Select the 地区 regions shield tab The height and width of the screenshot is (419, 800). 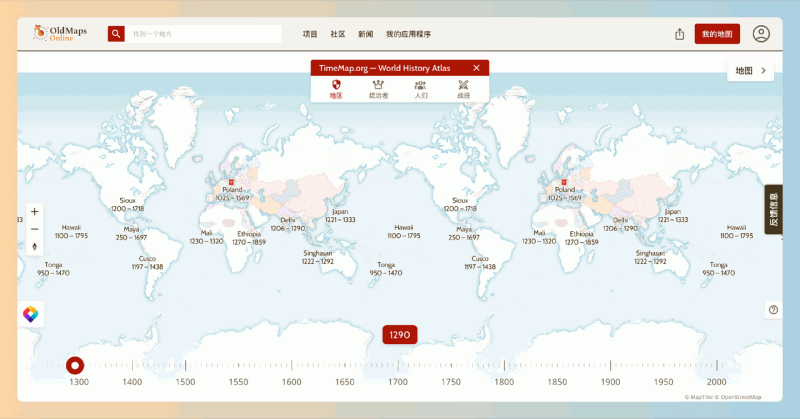[336, 89]
